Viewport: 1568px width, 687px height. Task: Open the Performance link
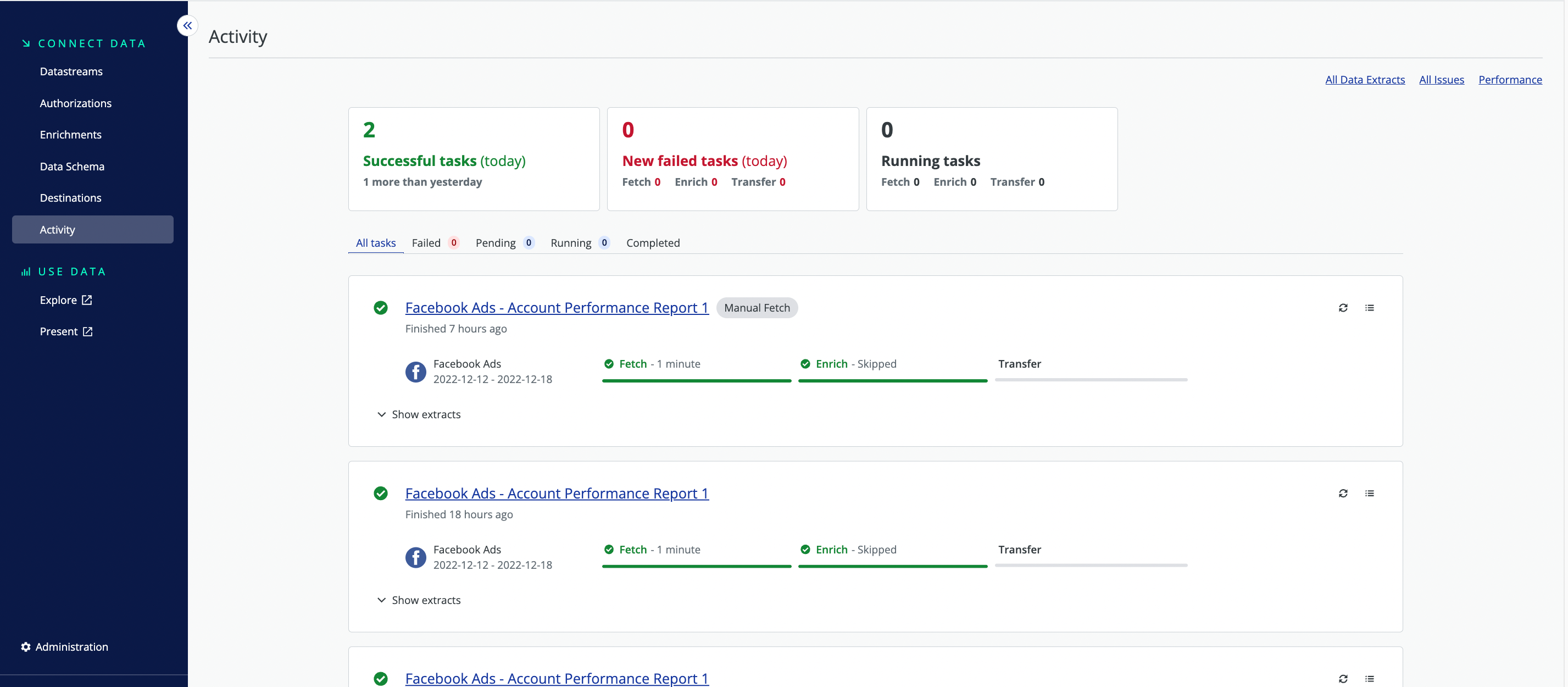coord(1510,80)
